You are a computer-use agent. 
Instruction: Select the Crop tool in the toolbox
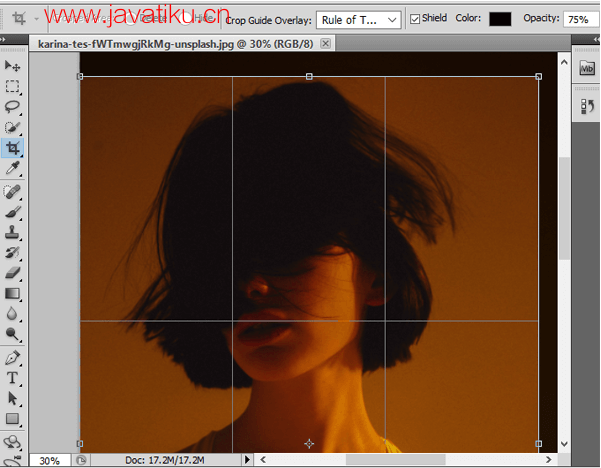[13, 148]
